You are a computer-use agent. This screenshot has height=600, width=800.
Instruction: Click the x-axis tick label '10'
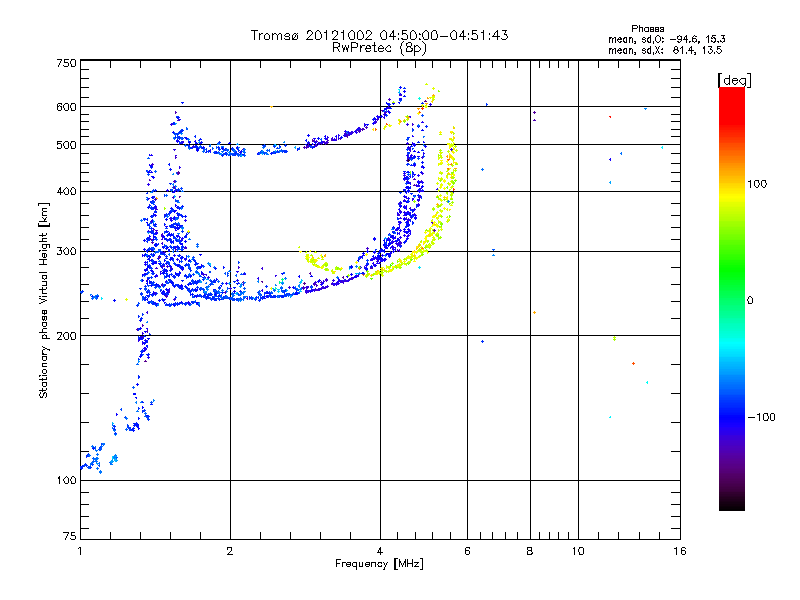tap(578, 551)
